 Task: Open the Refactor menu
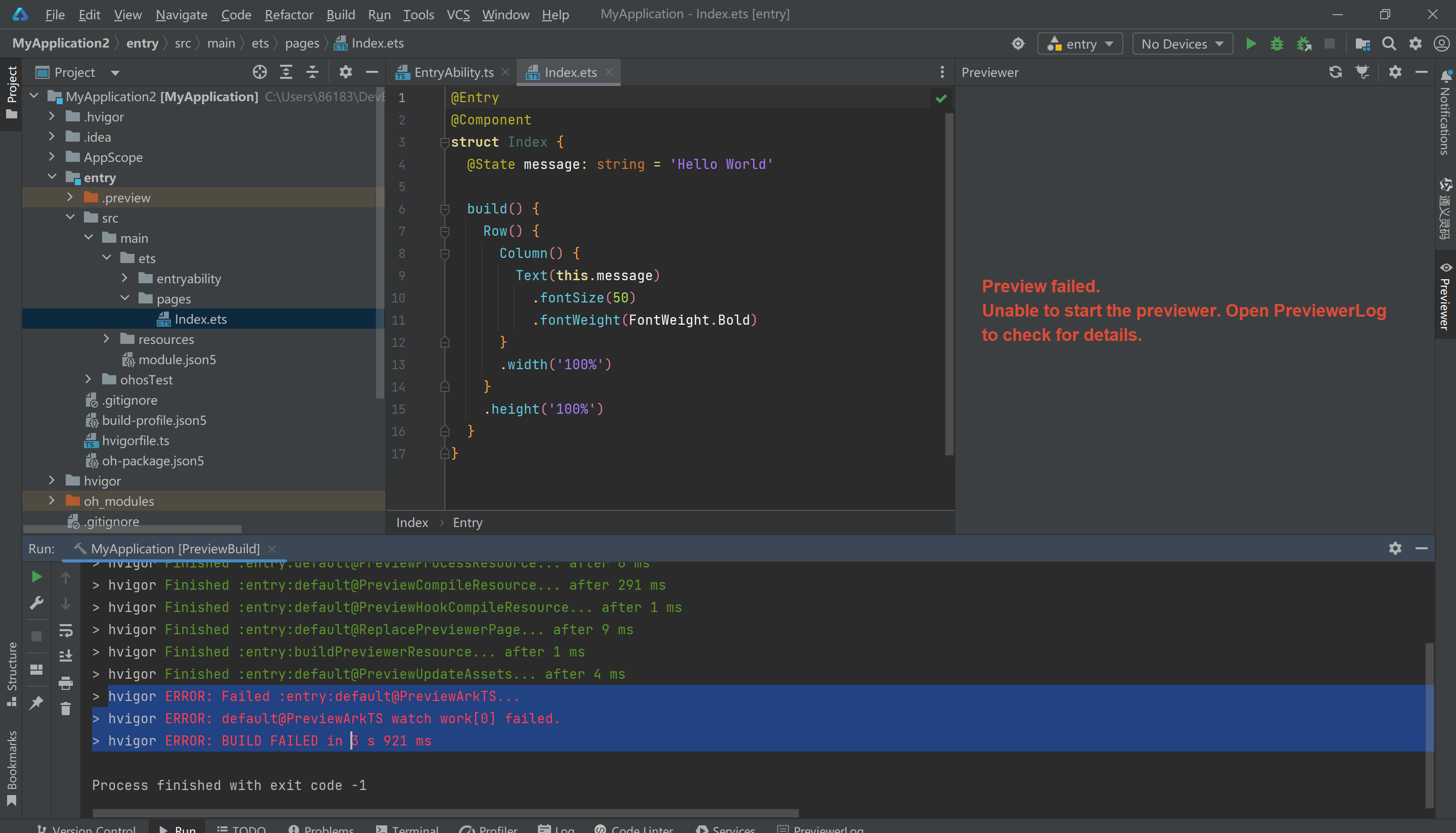(289, 14)
